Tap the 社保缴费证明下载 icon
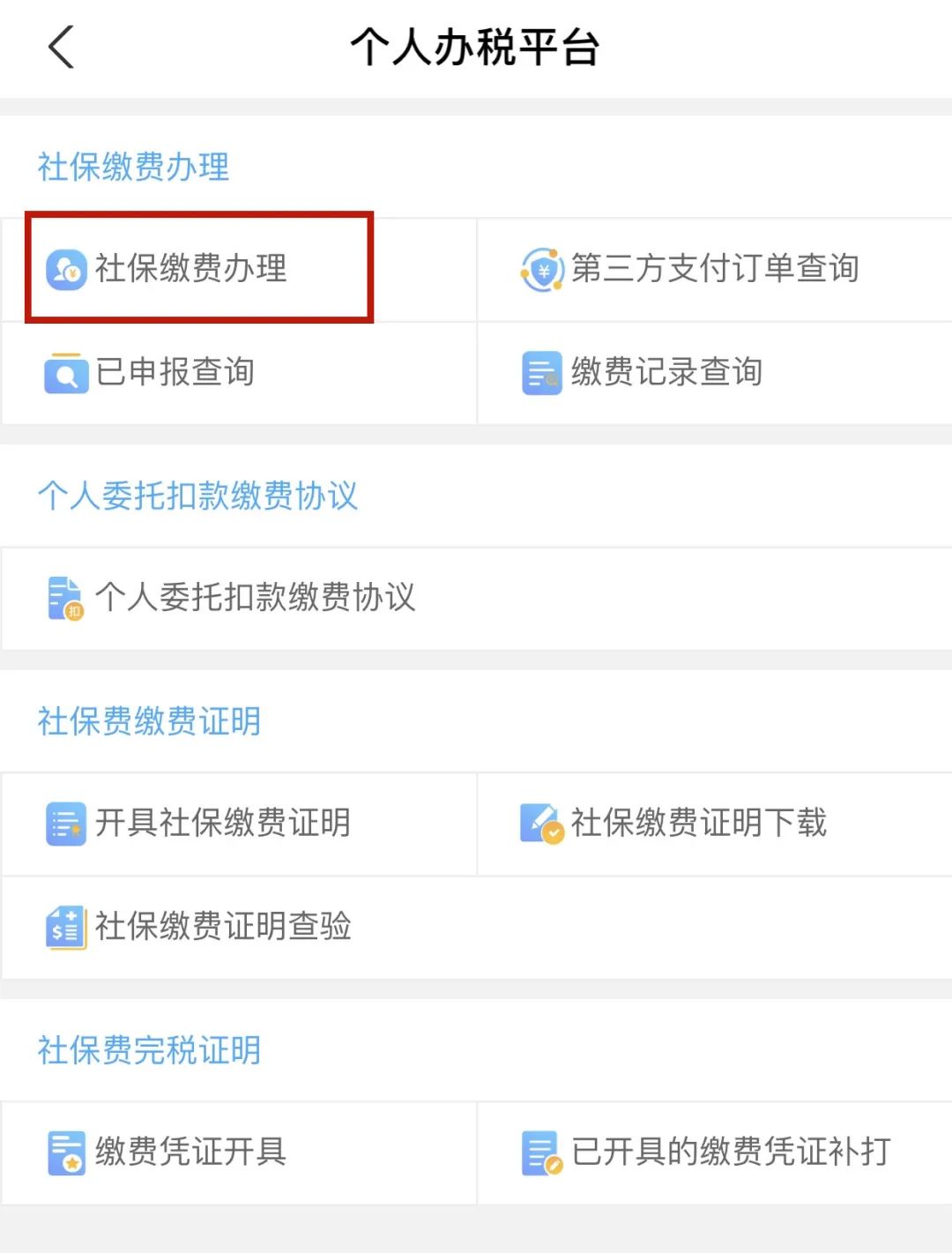The width and height of the screenshot is (952, 1253). pos(541,824)
